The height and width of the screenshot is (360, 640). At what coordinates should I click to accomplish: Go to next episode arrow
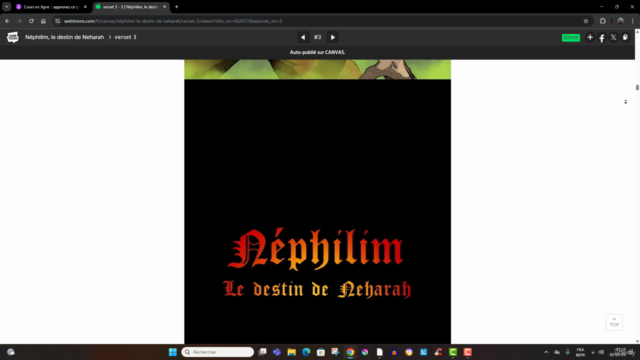click(333, 37)
